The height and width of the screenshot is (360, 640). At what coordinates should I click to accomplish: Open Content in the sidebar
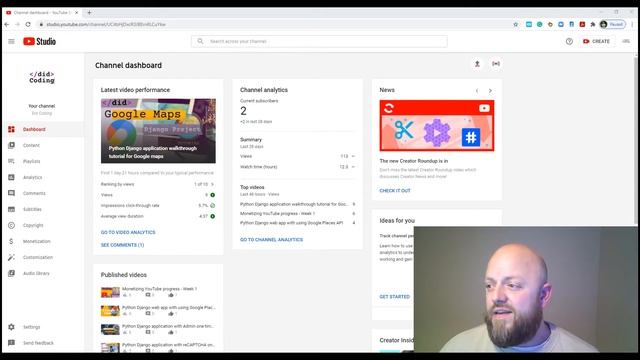(43, 145)
